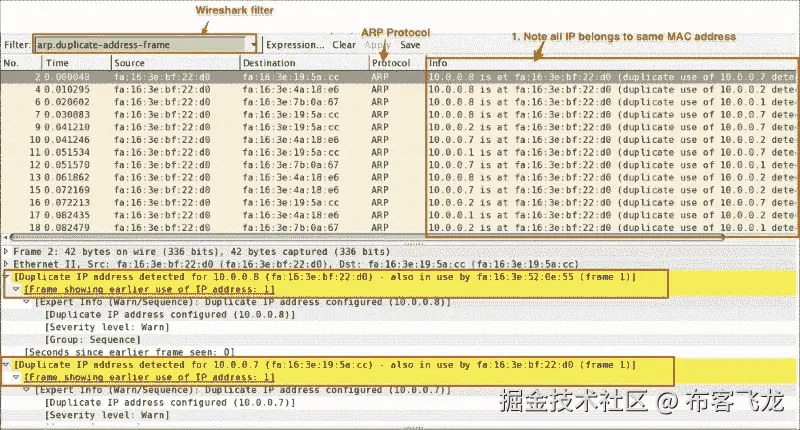The width and height of the screenshot is (800, 430).
Task: Click Info text of packet 11 row
Action: point(611,153)
